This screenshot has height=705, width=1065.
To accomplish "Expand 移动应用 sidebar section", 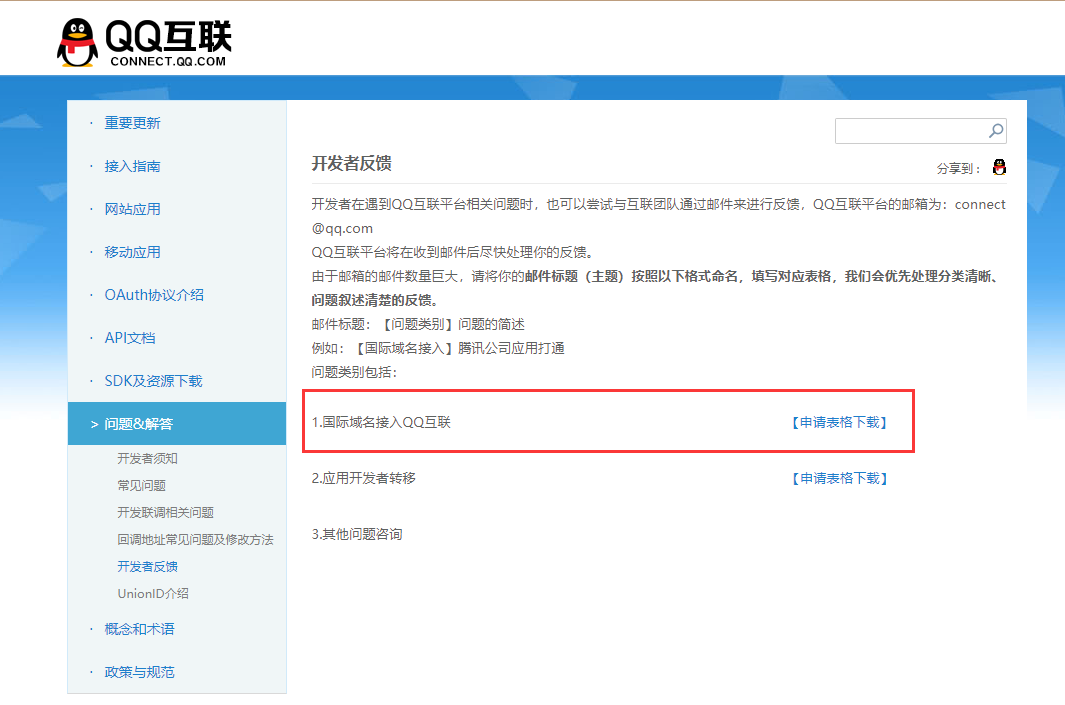I will point(132,252).
